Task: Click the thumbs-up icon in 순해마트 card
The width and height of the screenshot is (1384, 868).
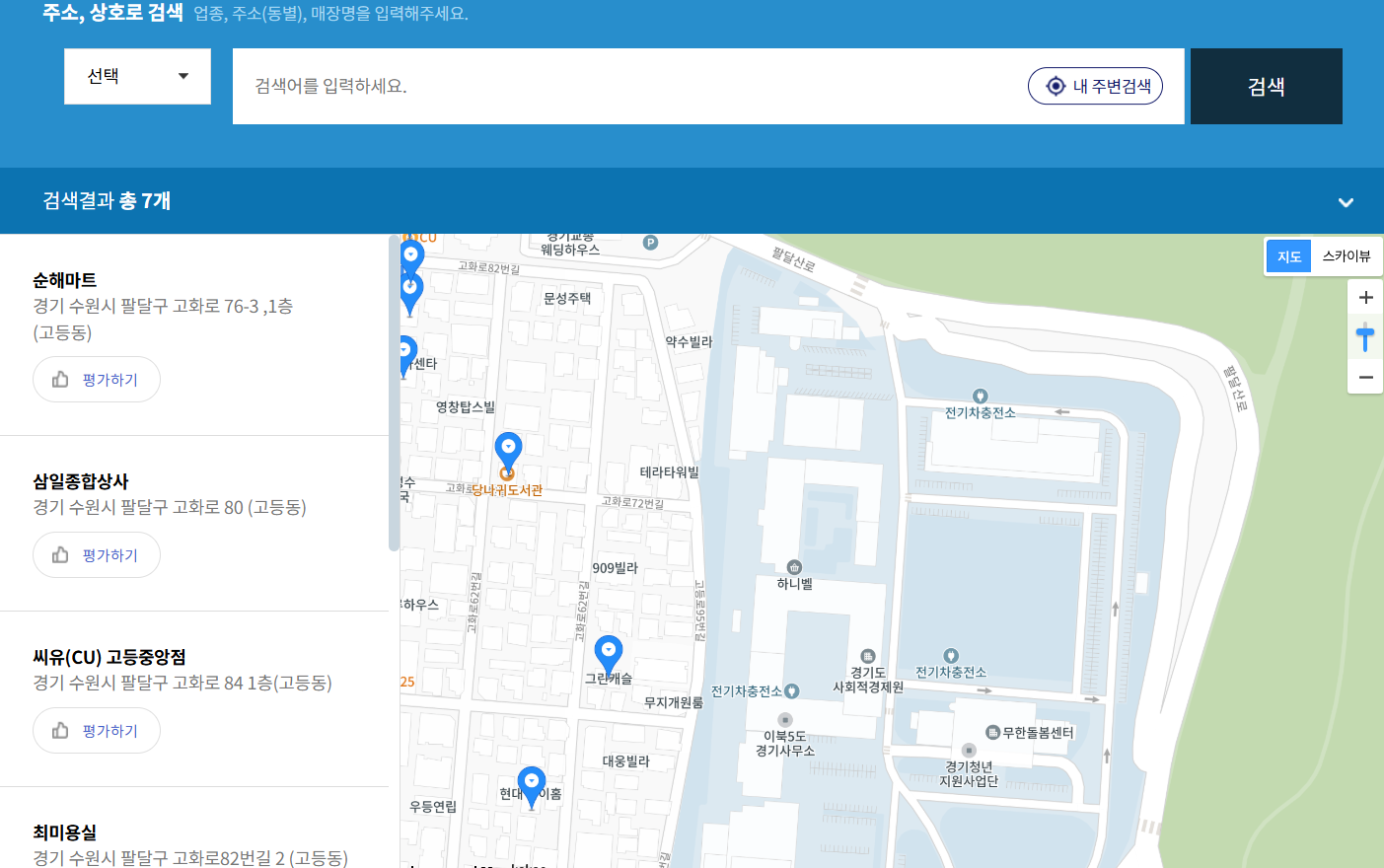Action: pos(60,380)
